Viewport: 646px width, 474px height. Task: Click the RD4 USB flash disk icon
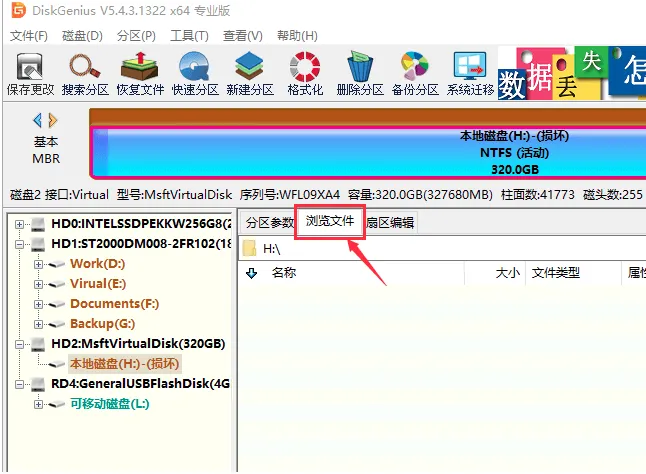38,384
